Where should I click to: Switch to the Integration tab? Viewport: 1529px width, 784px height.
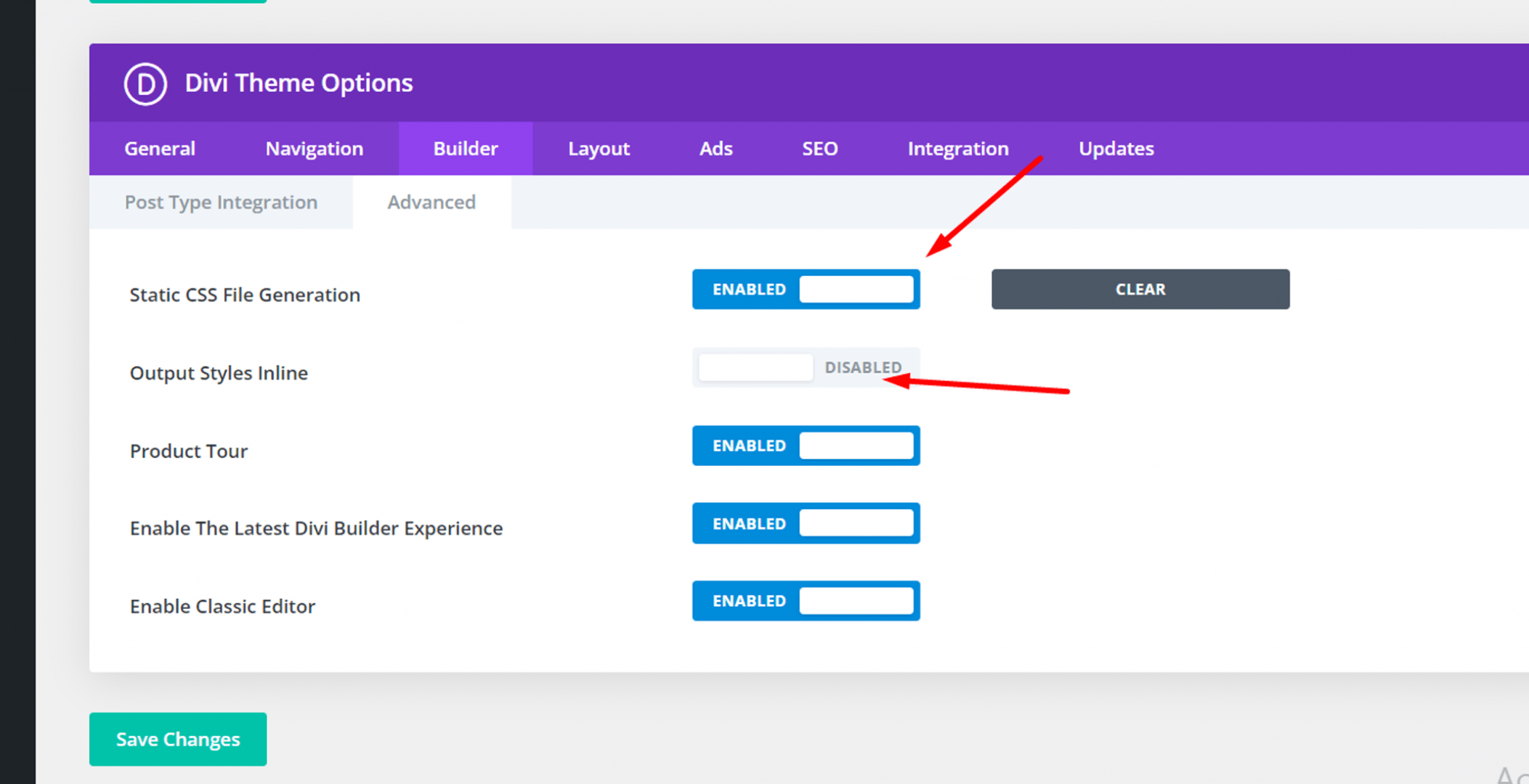click(958, 149)
